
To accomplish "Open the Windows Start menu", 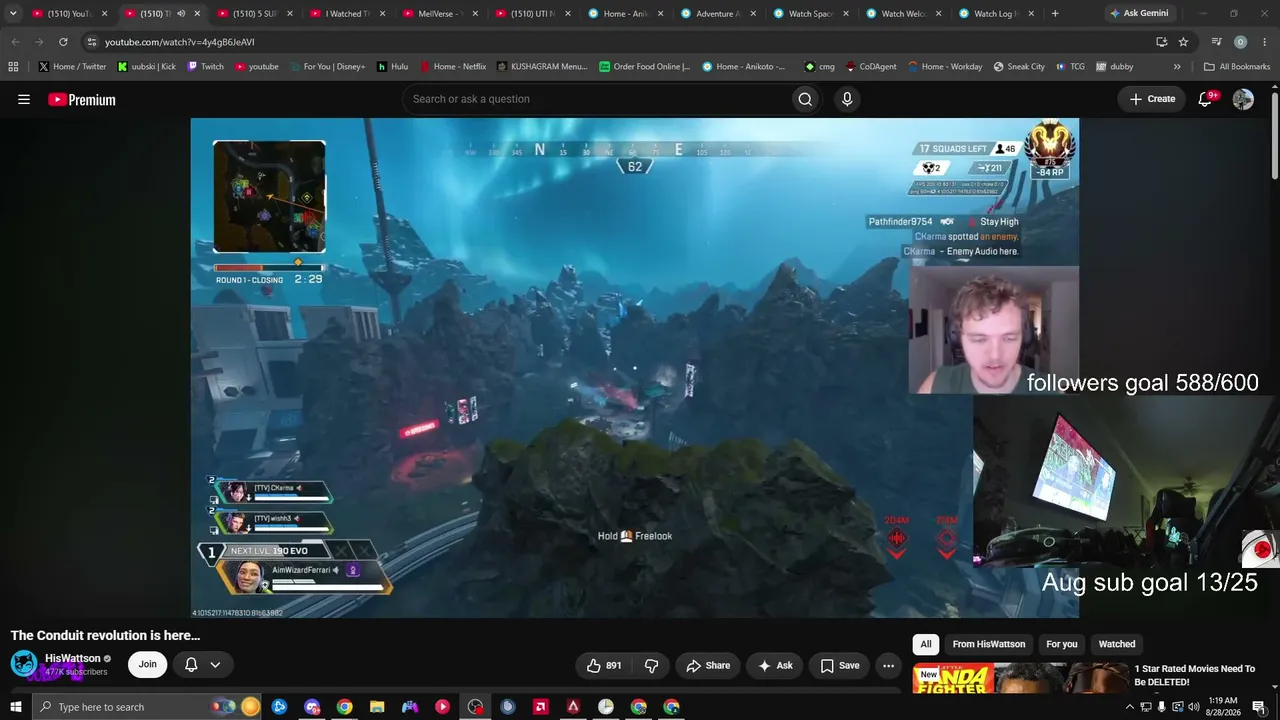I will tap(16, 707).
